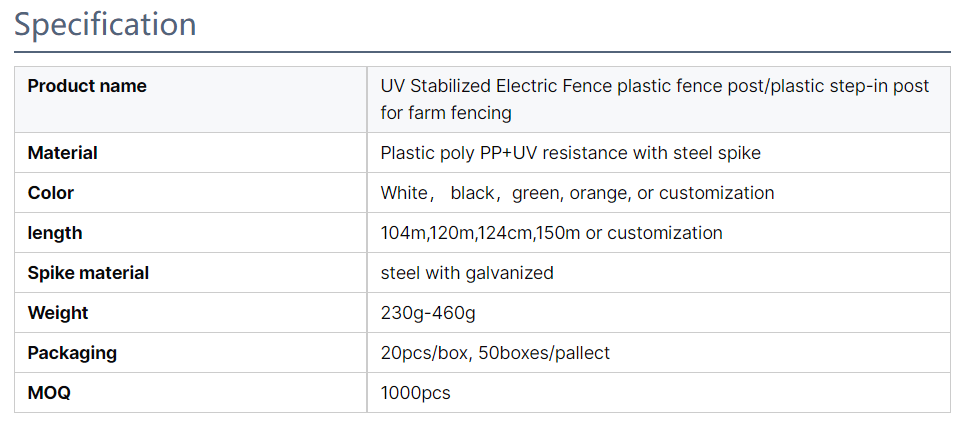Click the 1000pcs MOQ value
Image resolution: width=971 pixels, height=425 pixels.
point(416,393)
